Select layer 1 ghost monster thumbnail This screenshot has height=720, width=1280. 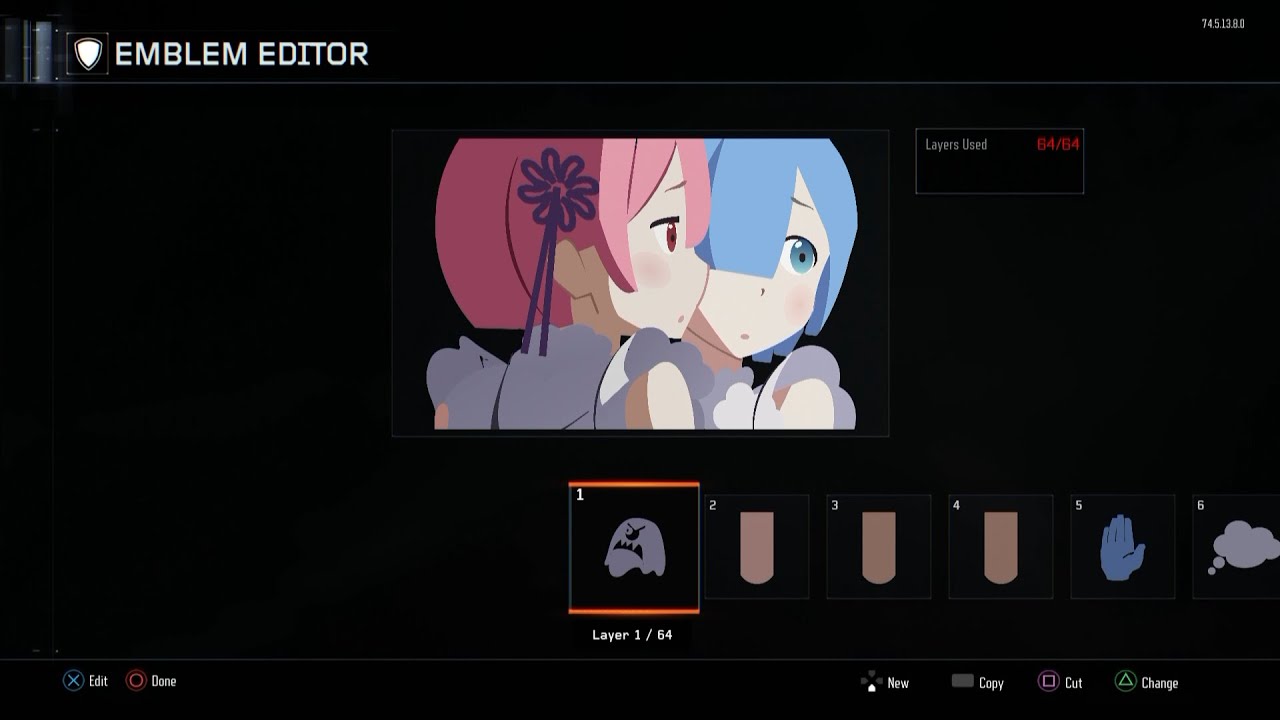tap(634, 548)
